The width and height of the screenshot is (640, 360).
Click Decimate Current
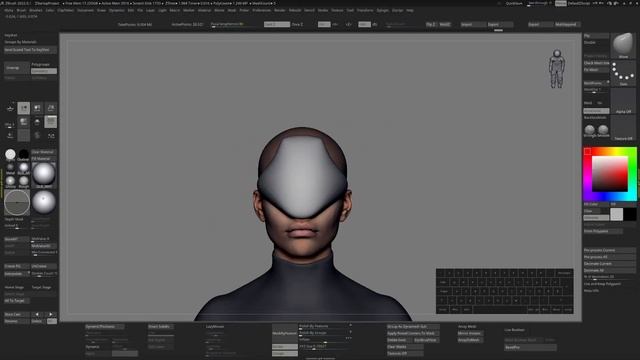click(609, 264)
